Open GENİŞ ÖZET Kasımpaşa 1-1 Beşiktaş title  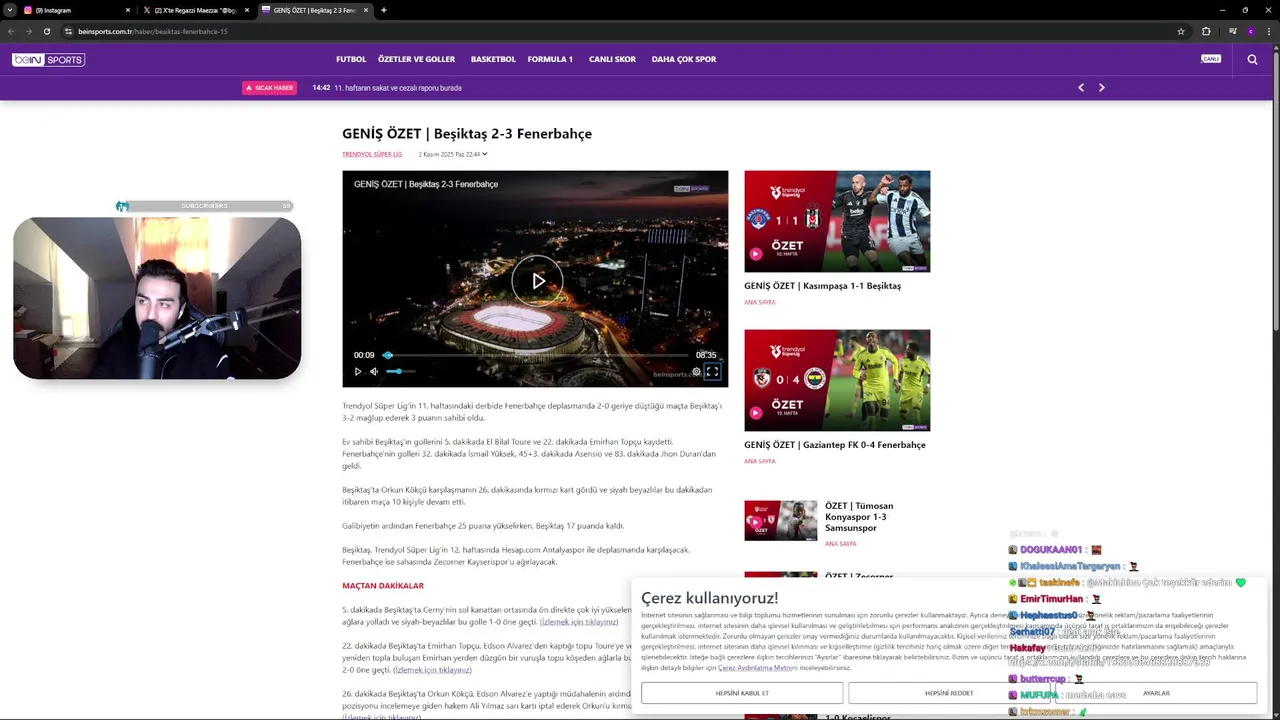pyautogui.click(x=822, y=286)
